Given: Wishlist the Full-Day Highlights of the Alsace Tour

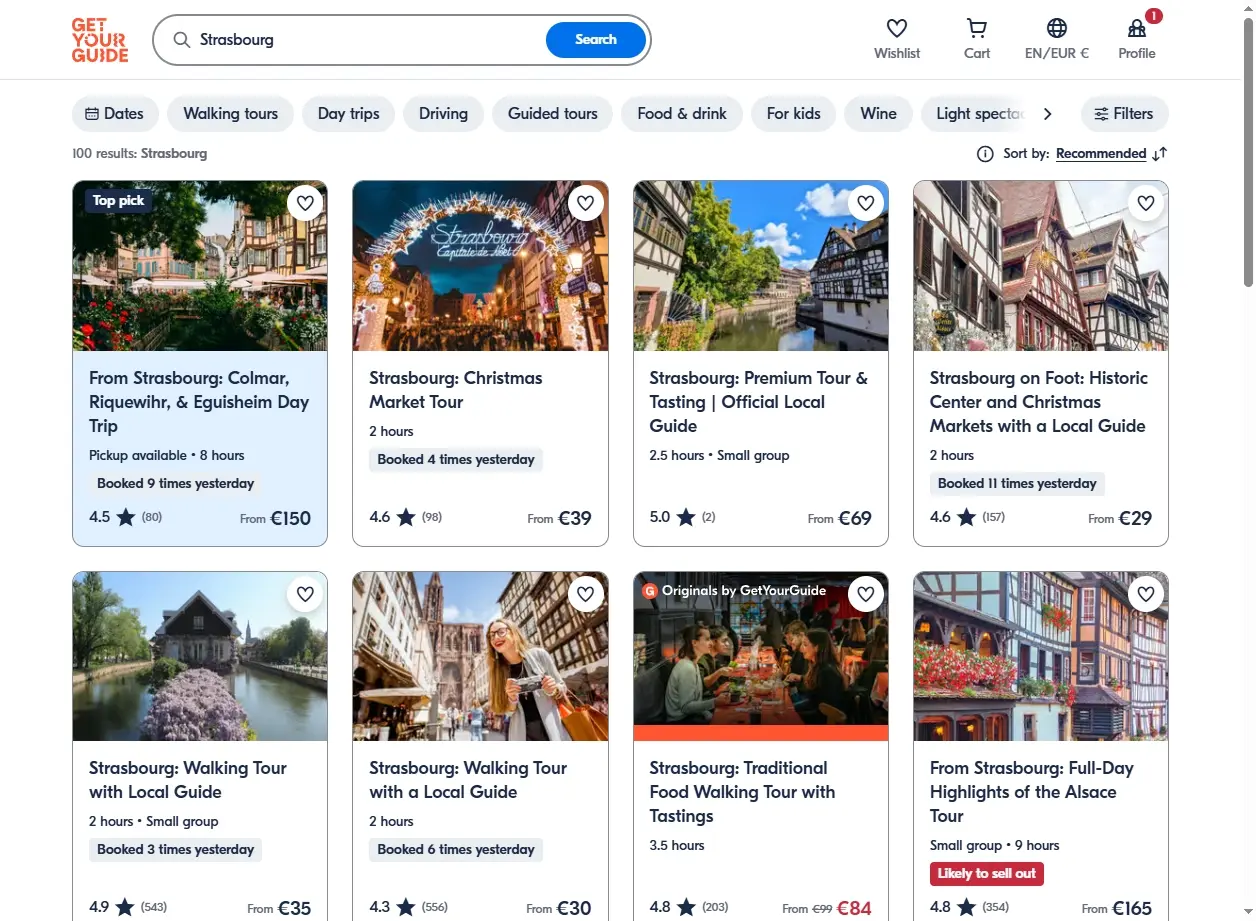Looking at the screenshot, I should 1146,594.
